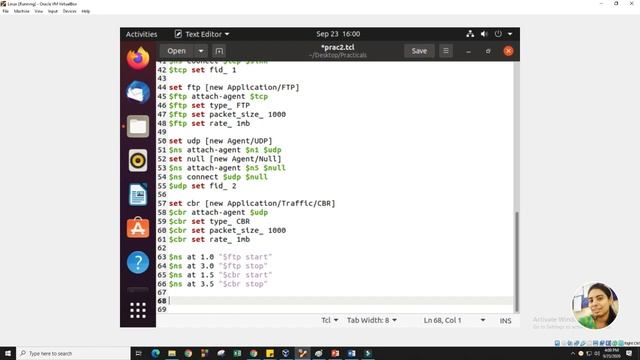Open the Sep 23 16:00 clock
This screenshot has width=640, height=360.
coord(338,34)
